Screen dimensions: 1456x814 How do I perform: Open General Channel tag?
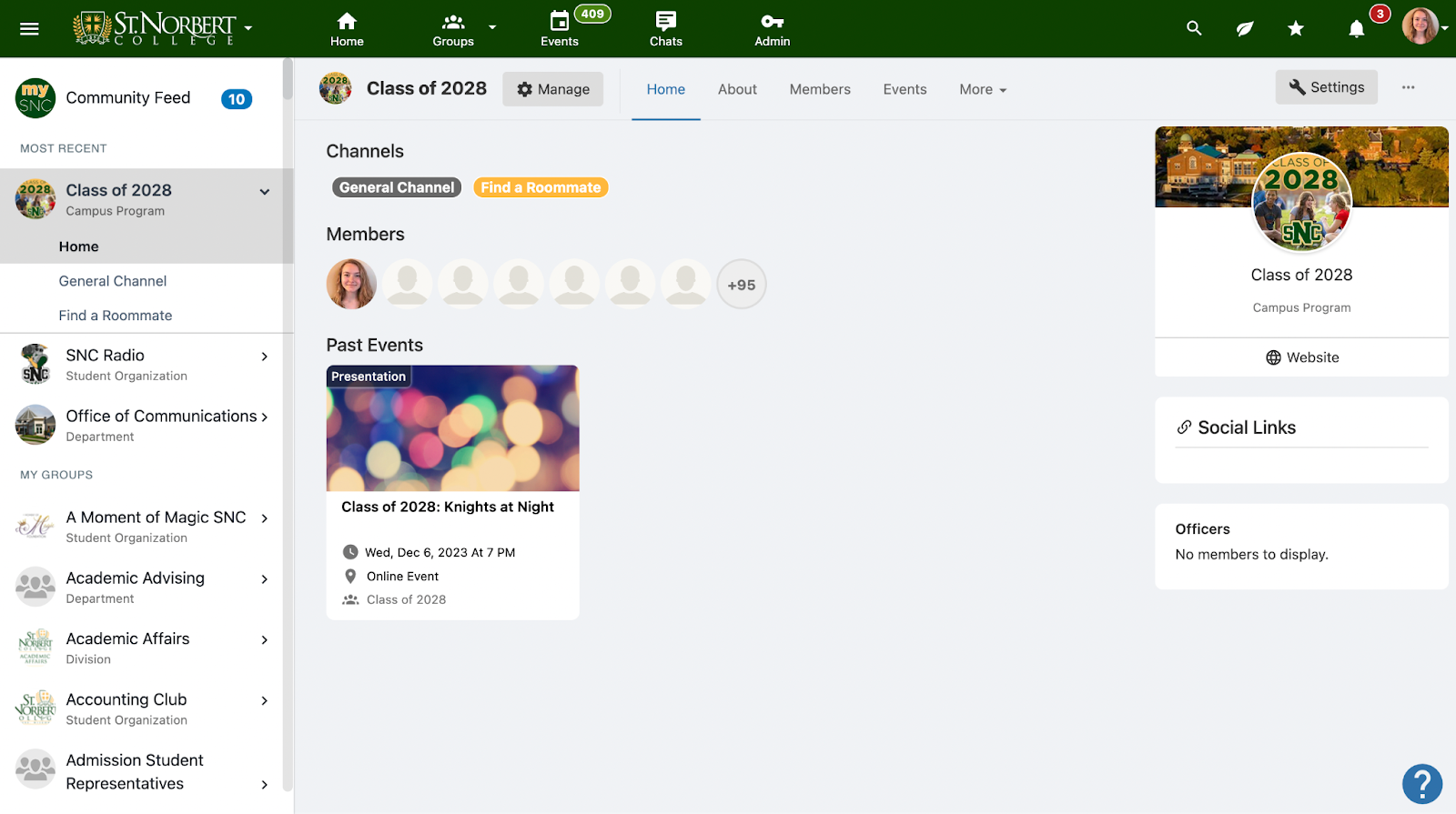coord(397,187)
